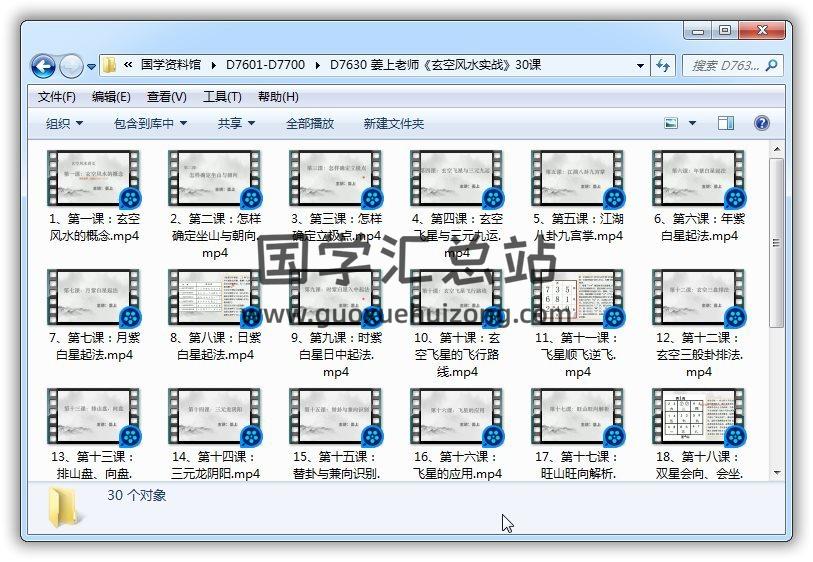Select video 7、第七课:月紫白星起法

[x=94, y=315]
